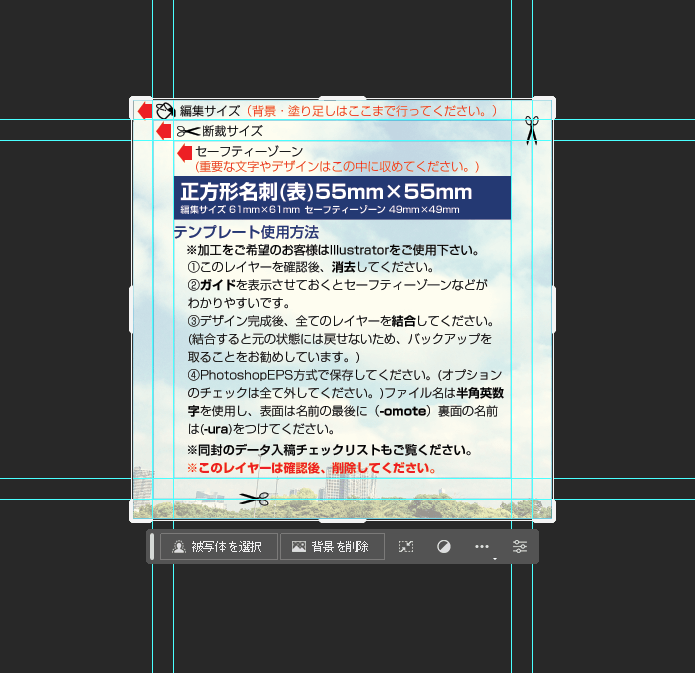The height and width of the screenshot is (673, 695).
Task: Click the line 同封のデータ入稿チェックリストもご覧ください
Action: coord(330,450)
